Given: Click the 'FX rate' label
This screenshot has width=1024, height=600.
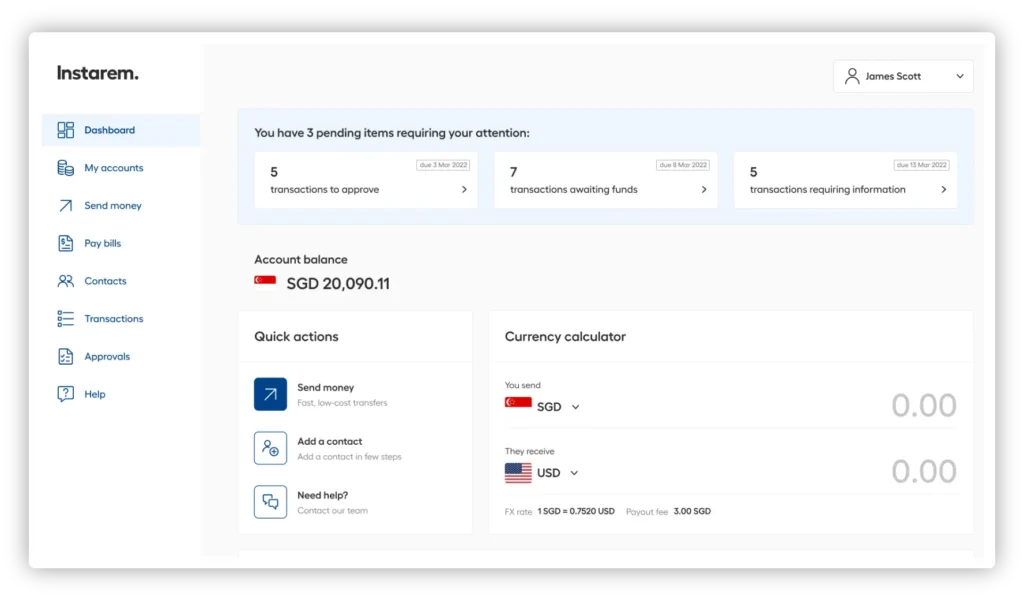Looking at the screenshot, I should pyautogui.click(x=519, y=512).
